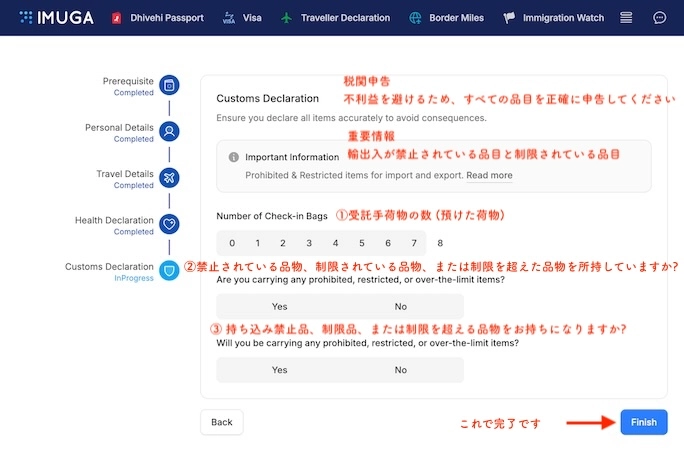Select 6 check-in bags
This screenshot has height=465, width=684.
[x=388, y=243]
